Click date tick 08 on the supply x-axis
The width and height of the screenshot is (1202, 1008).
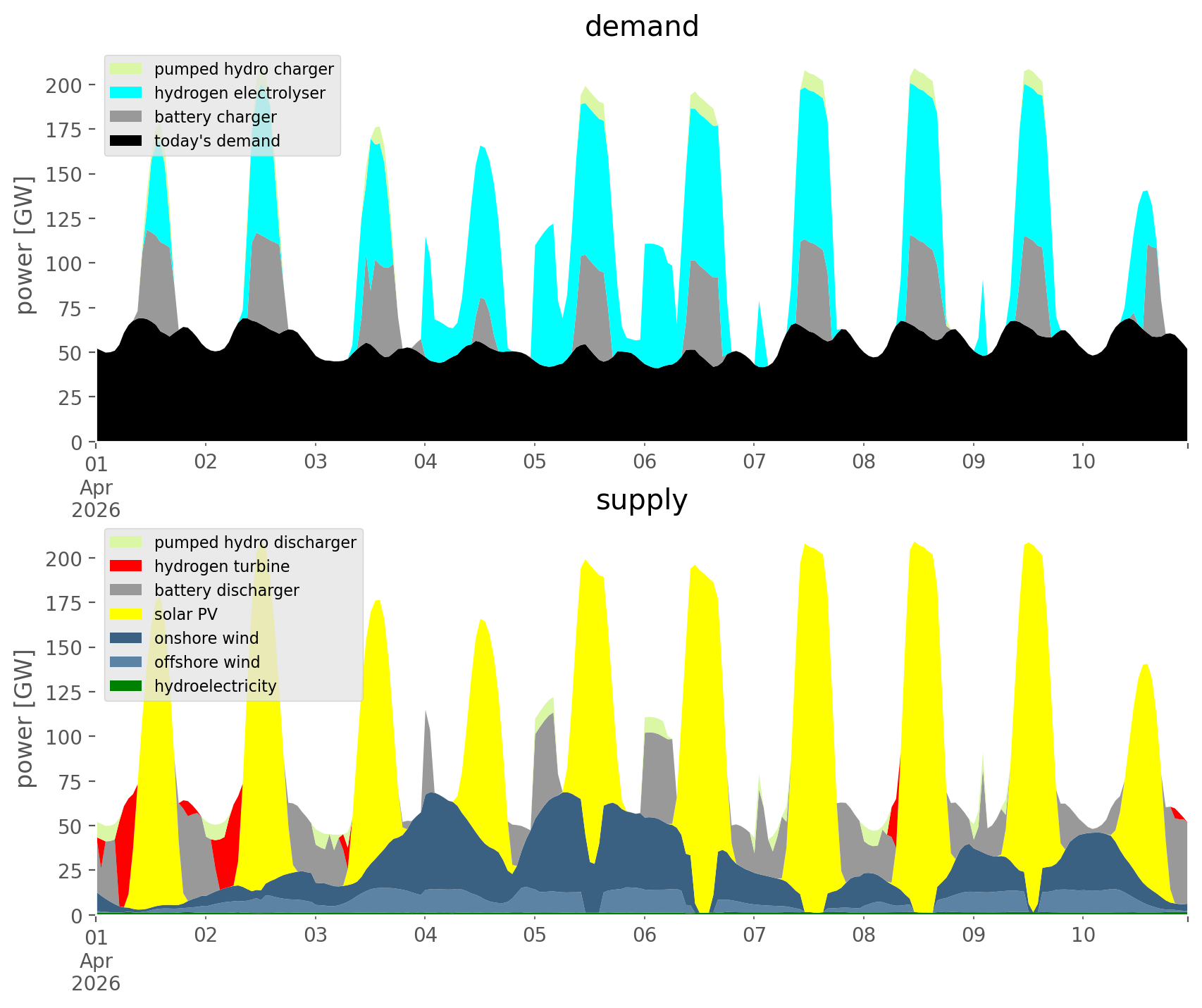(864, 935)
